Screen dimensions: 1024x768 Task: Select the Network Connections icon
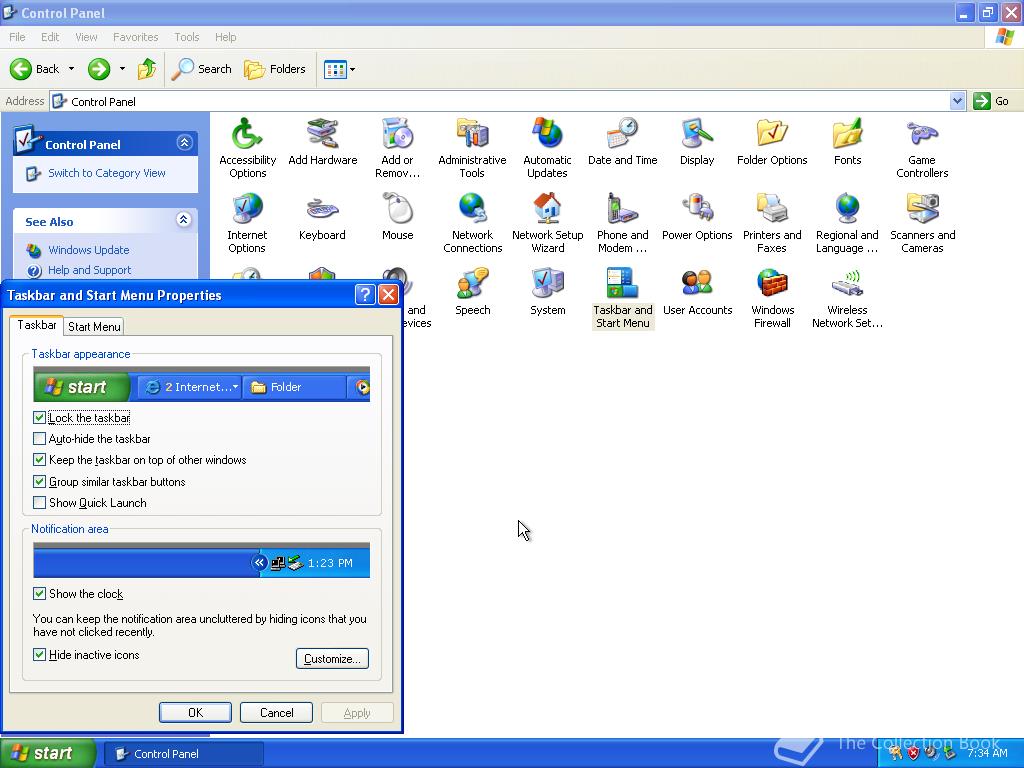click(x=472, y=223)
